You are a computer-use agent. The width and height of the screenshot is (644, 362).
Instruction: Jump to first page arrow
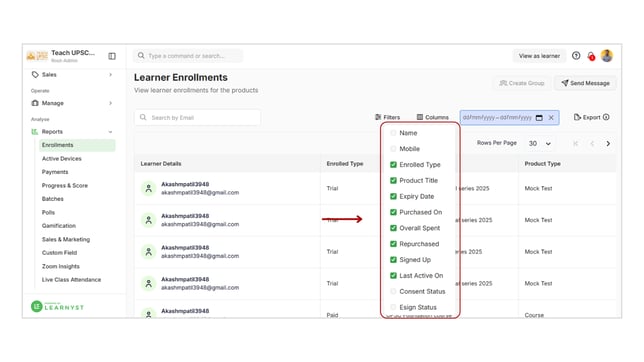coord(575,143)
